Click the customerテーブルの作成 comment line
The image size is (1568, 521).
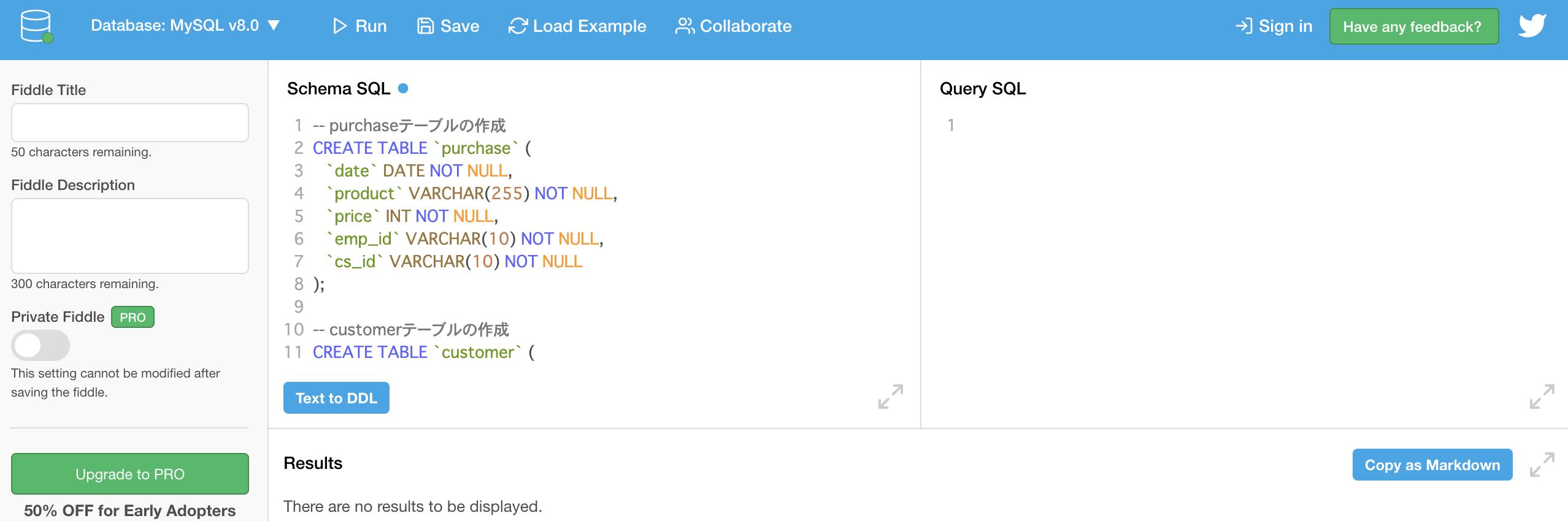(410, 330)
